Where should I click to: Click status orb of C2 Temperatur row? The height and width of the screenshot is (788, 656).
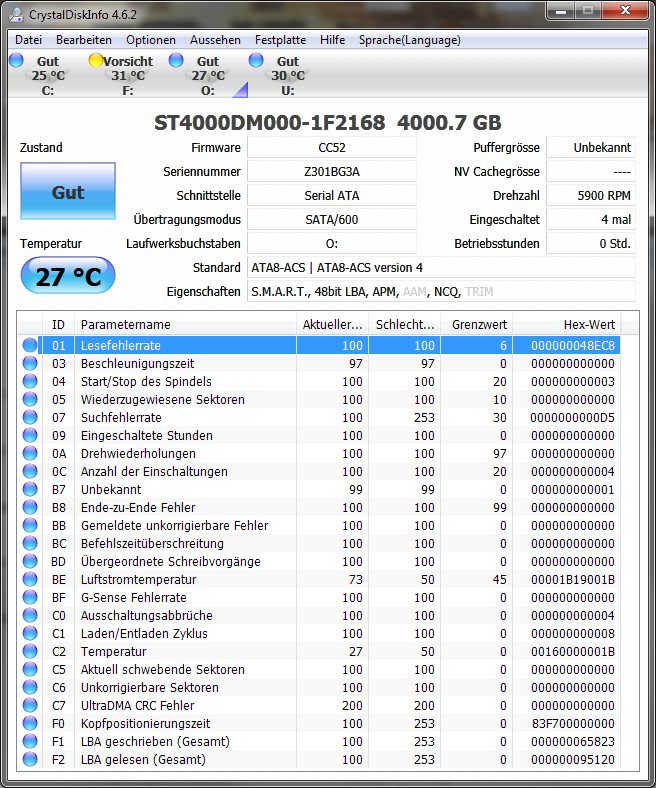click(x=30, y=651)
